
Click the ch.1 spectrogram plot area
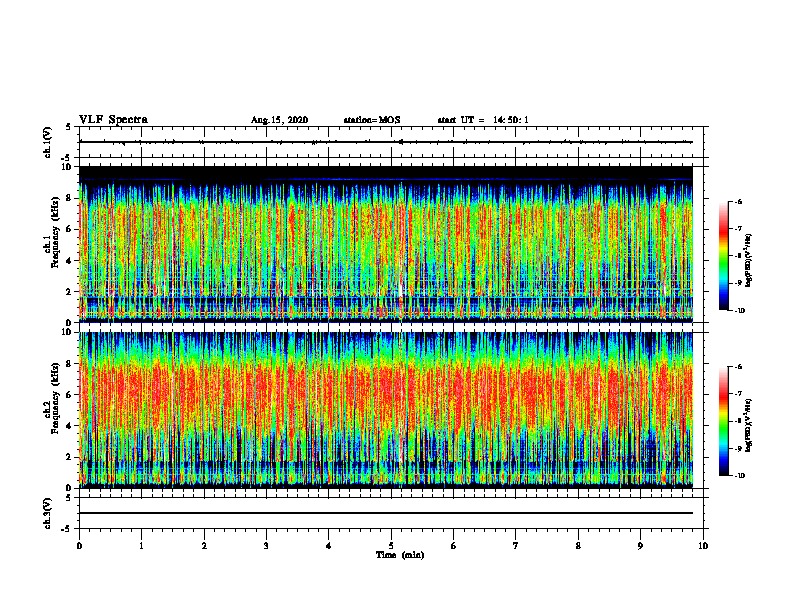(386, 244)
